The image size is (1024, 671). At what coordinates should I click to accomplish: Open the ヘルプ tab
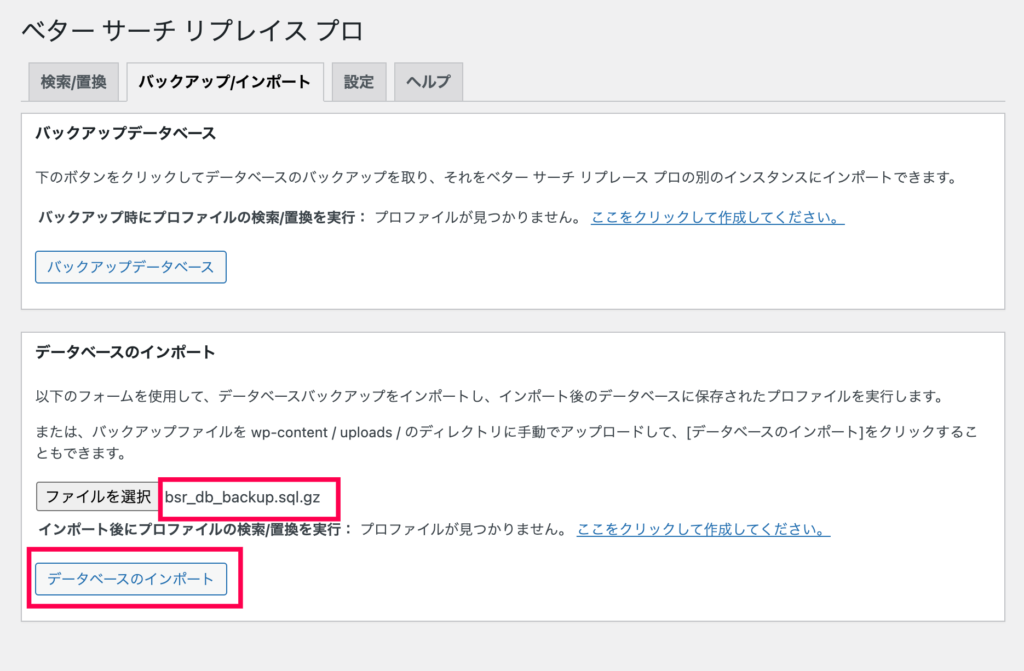pyautogui.click(x=428, y=82)
